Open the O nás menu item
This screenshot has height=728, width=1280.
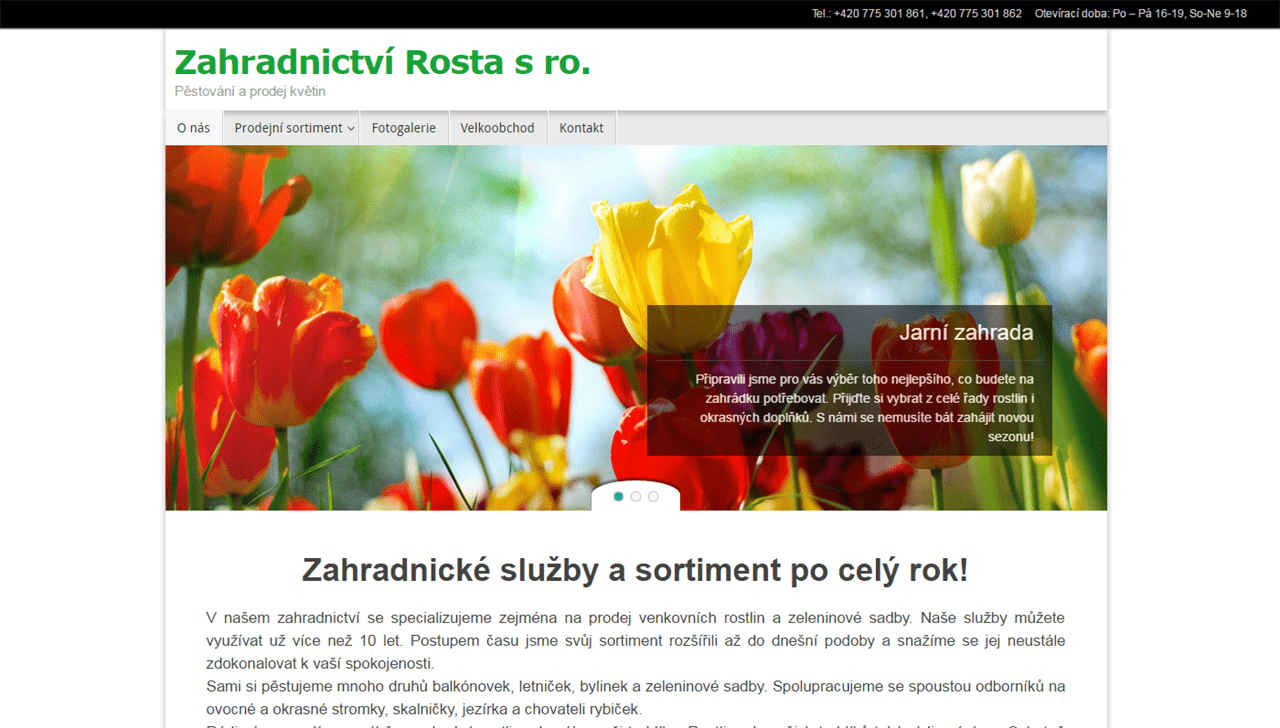[x=193, y=128]
